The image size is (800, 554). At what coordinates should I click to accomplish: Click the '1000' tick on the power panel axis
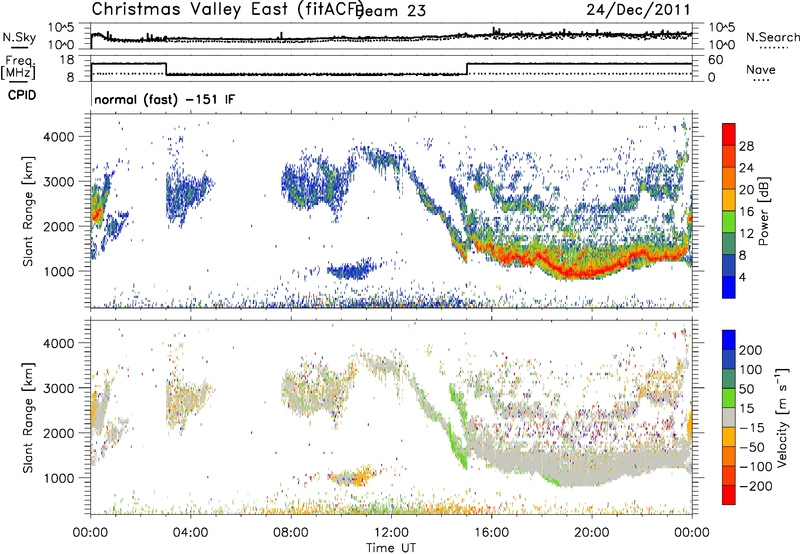point(59,271)
